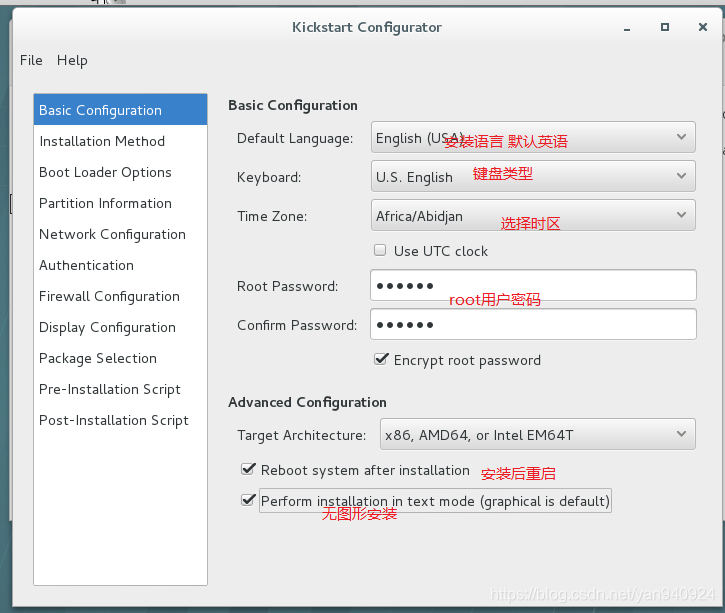The height and width of the screenshot is (613, 725).
Task: Select Partition Information in the list
Action: point(120,203)
